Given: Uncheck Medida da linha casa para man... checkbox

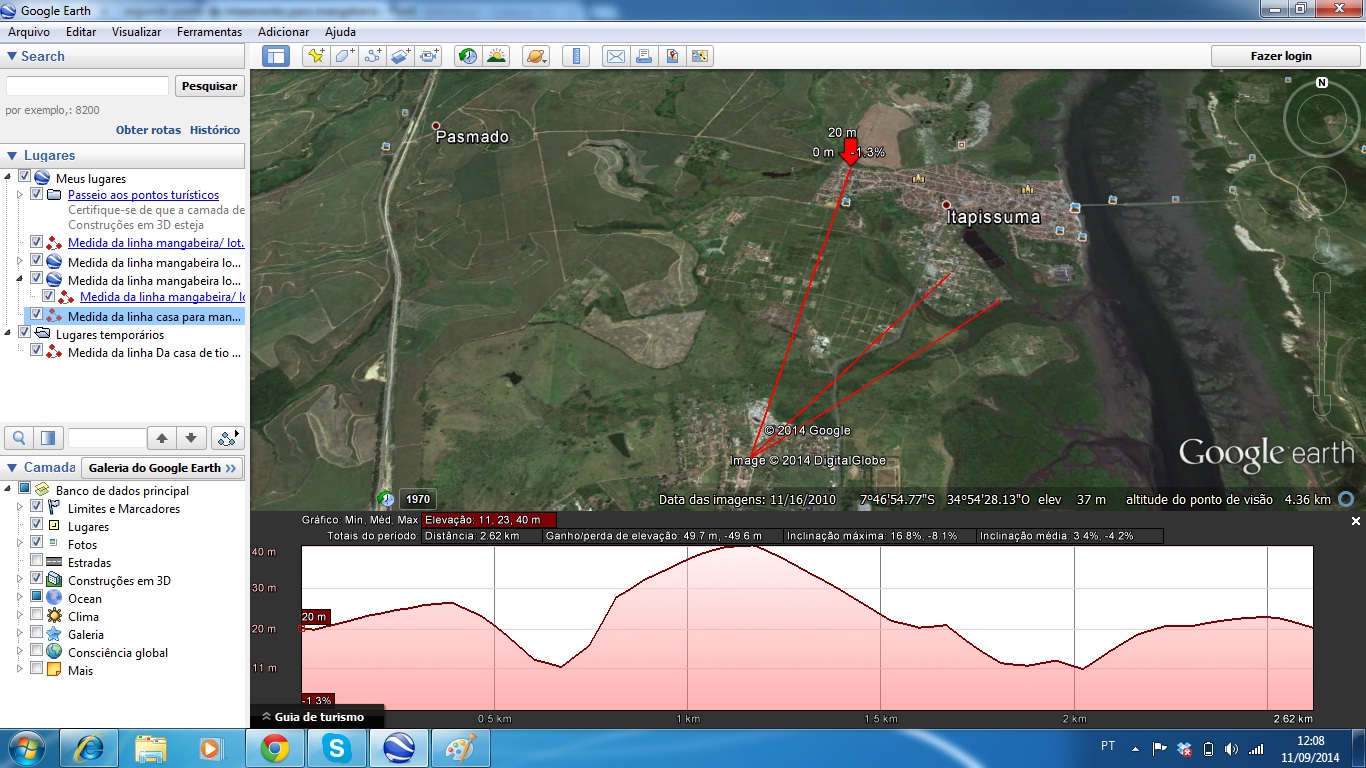Looking at the screenshot, I should (37, 315).
